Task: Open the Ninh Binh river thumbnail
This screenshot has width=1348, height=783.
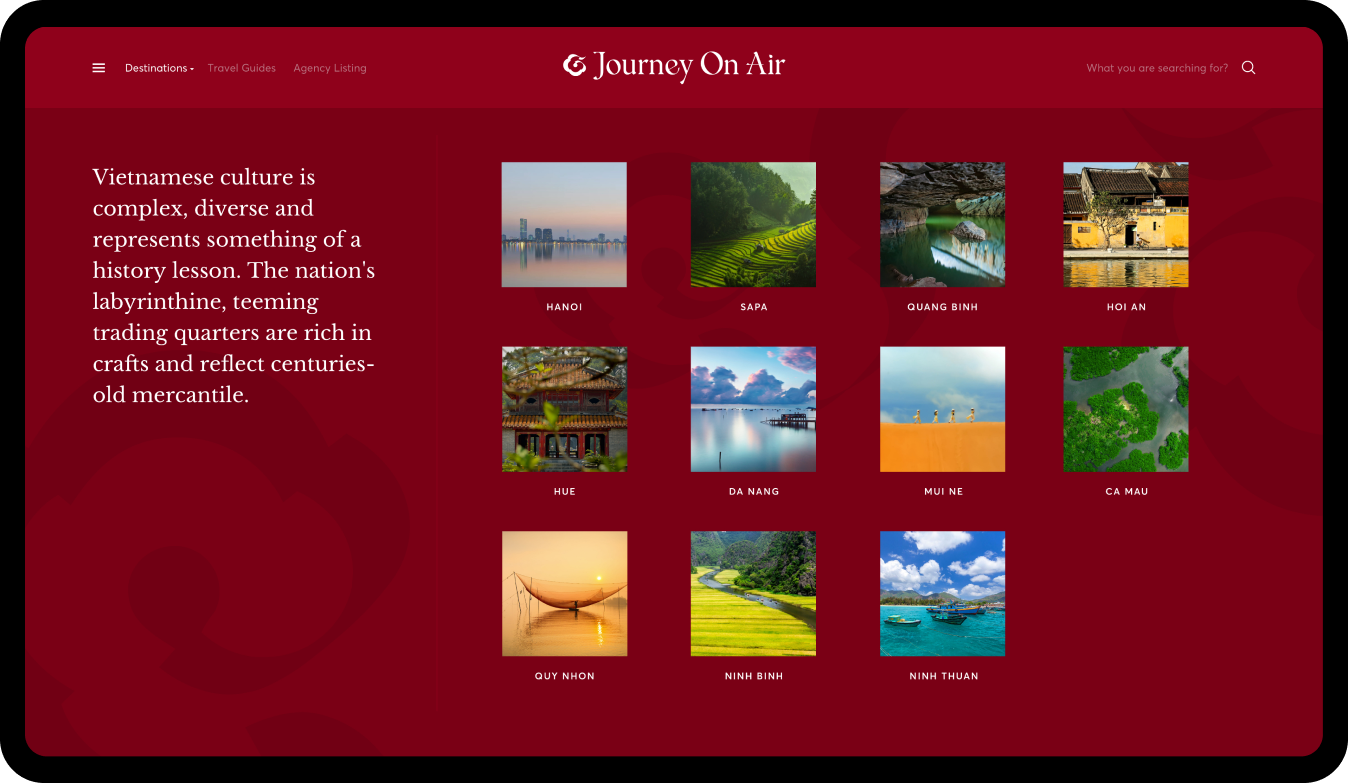Action: point(753,594)
